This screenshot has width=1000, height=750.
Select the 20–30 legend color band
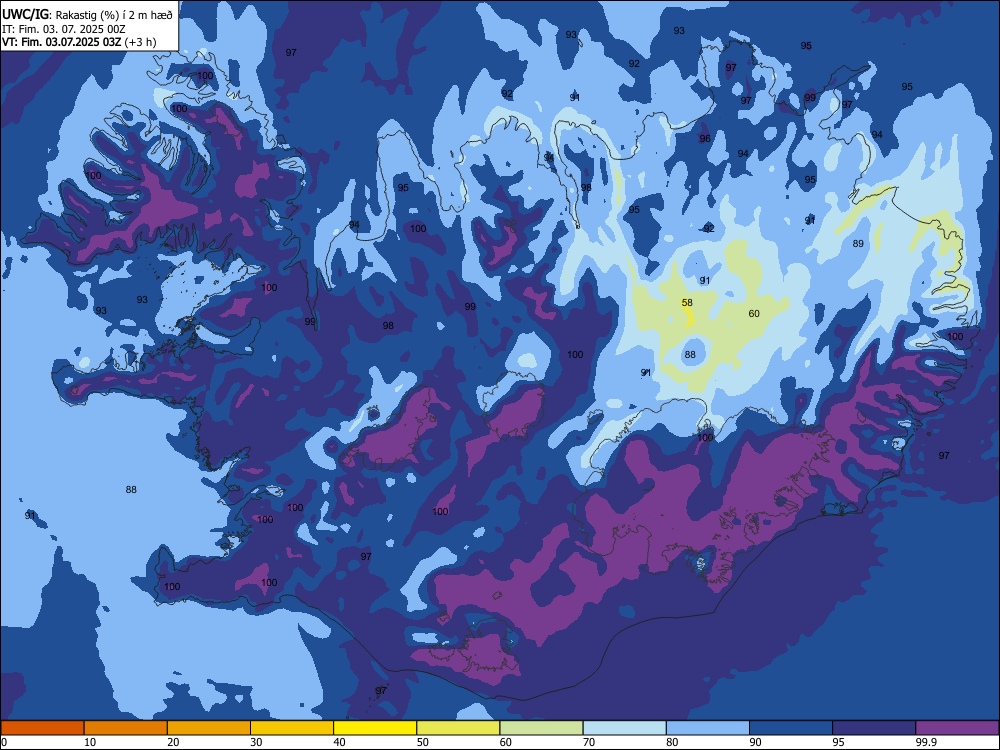point(209,728)
